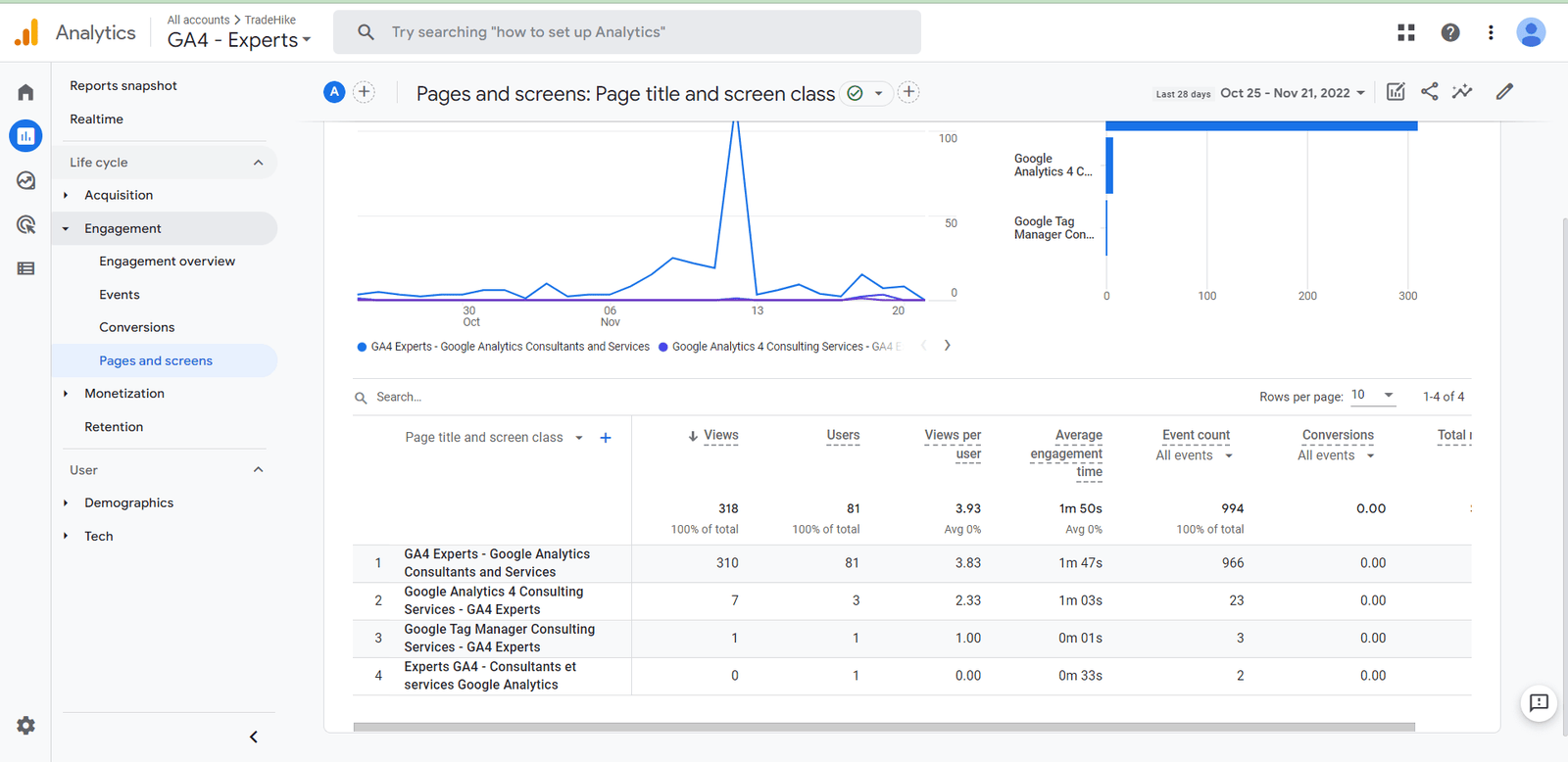The width and height of the screenshot is (1568, 762).
Task: Open the user account avatar
Action: click(1531, 32)
